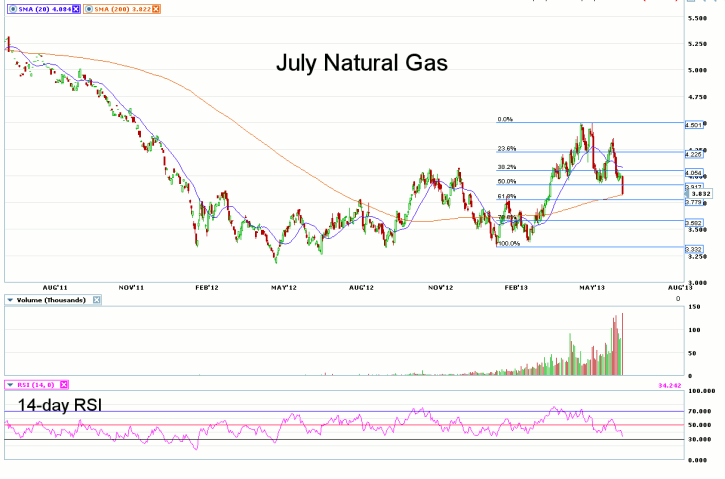Click the 4.501 price tag on axis

(693, 125)
